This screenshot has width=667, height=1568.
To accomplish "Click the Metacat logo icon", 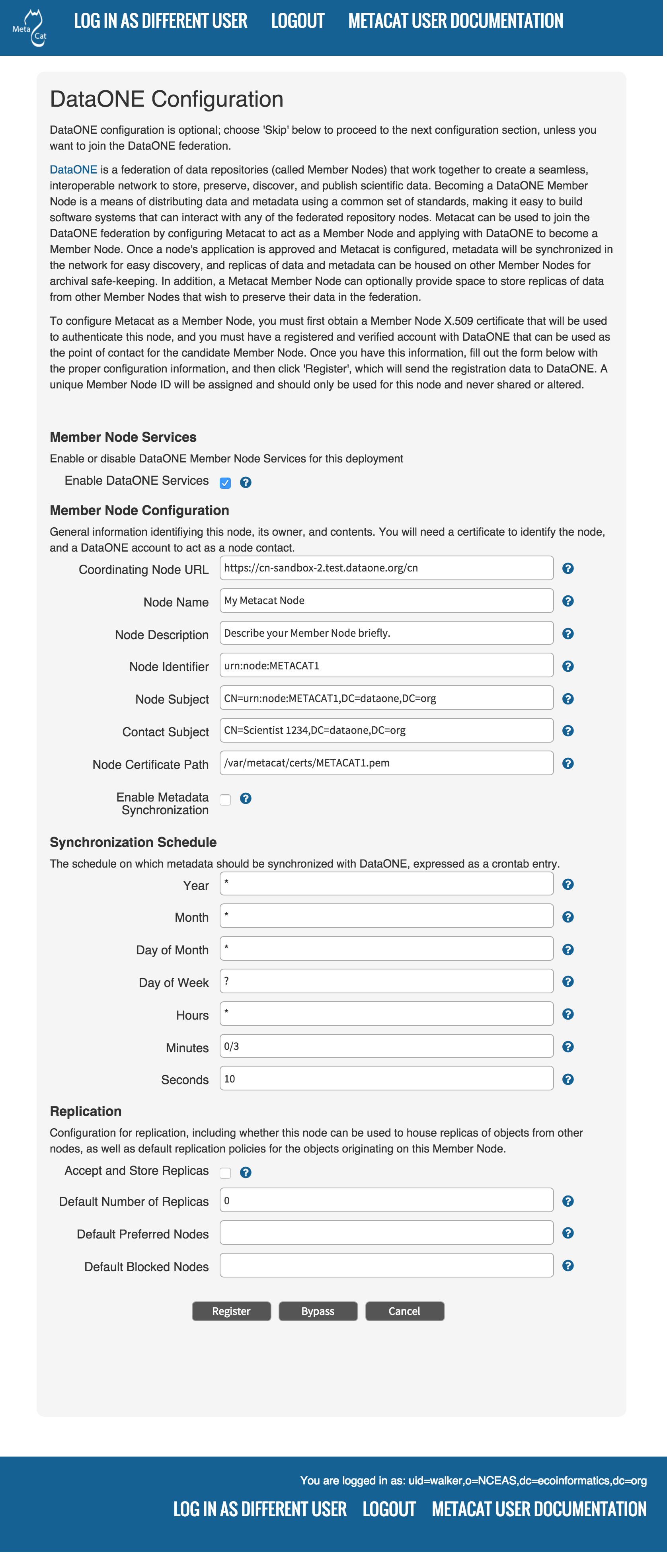I will coord(30,28).
